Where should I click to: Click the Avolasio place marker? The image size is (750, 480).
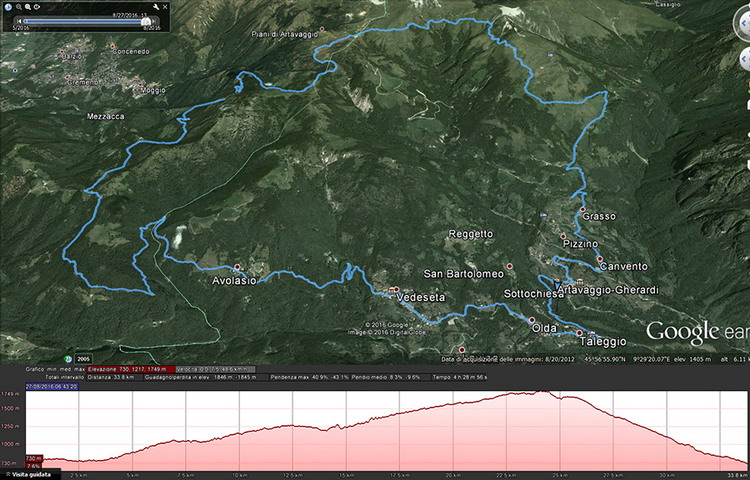pyautogui.click(x=237, y=267)
